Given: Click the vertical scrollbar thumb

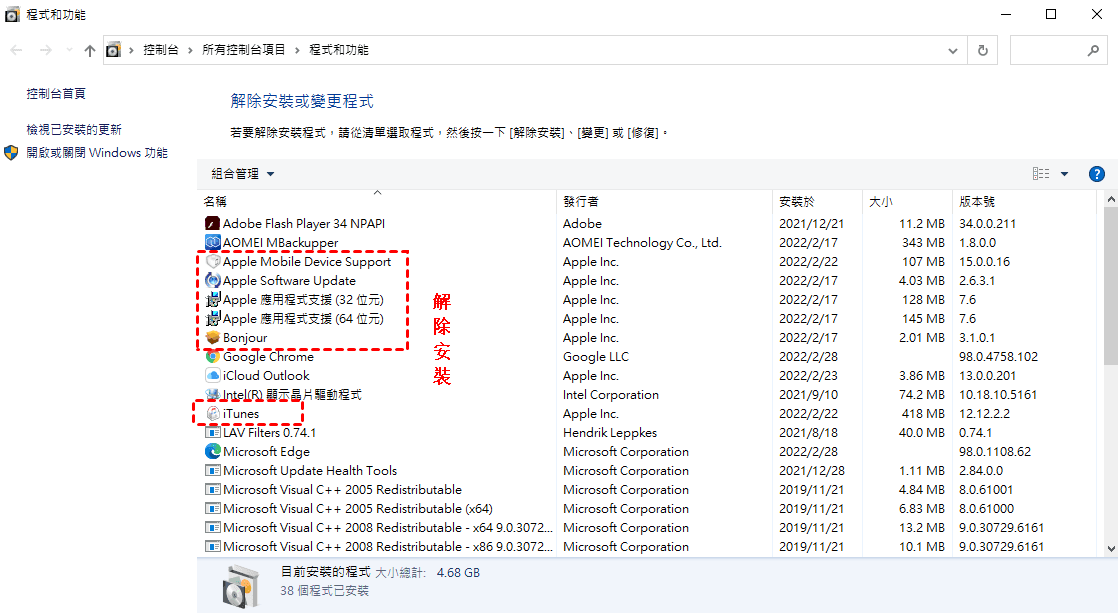Looking at the screenshot, I should (x=1111, y=289).
